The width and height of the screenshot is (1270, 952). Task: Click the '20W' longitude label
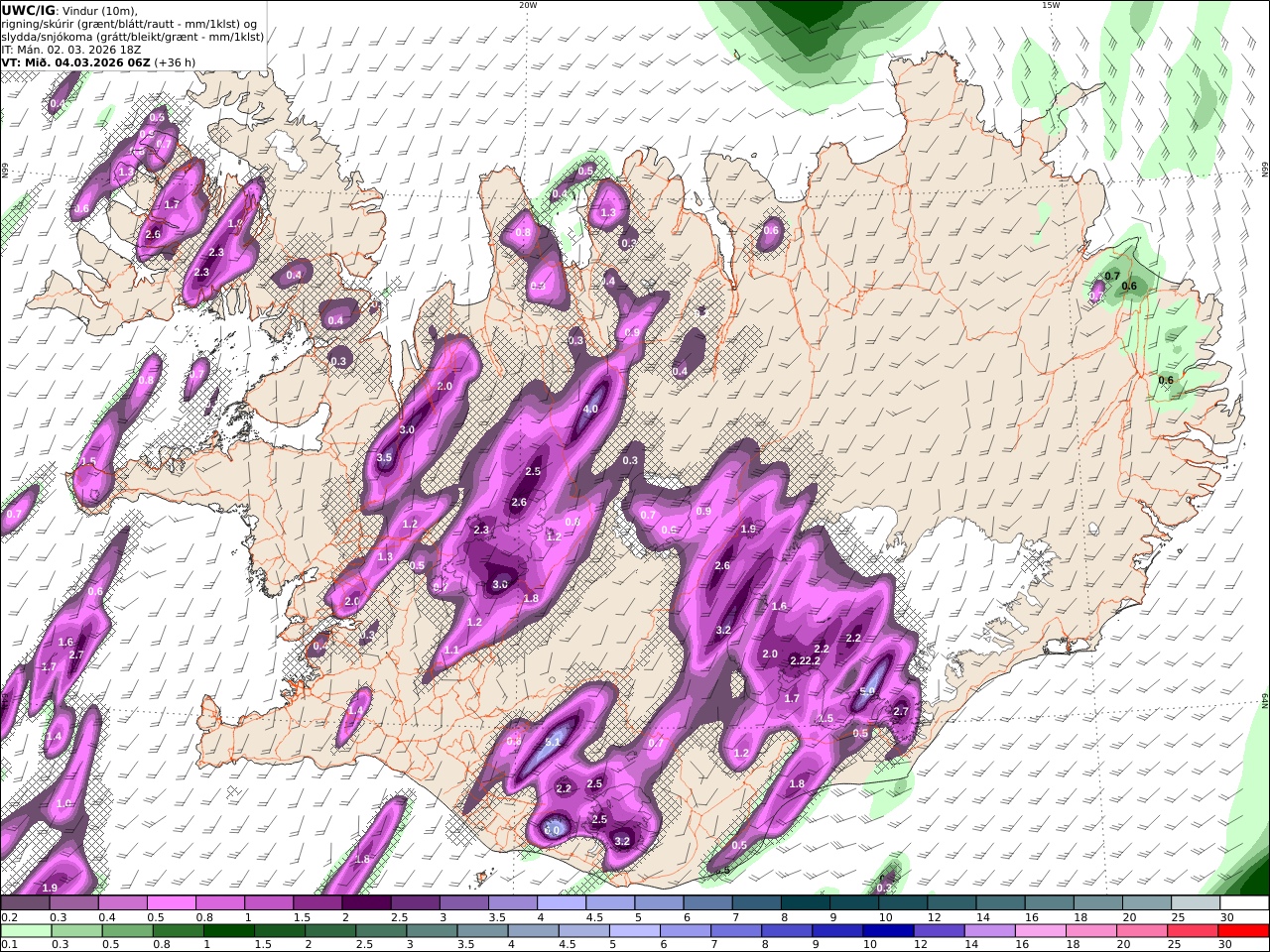point(528,5)
